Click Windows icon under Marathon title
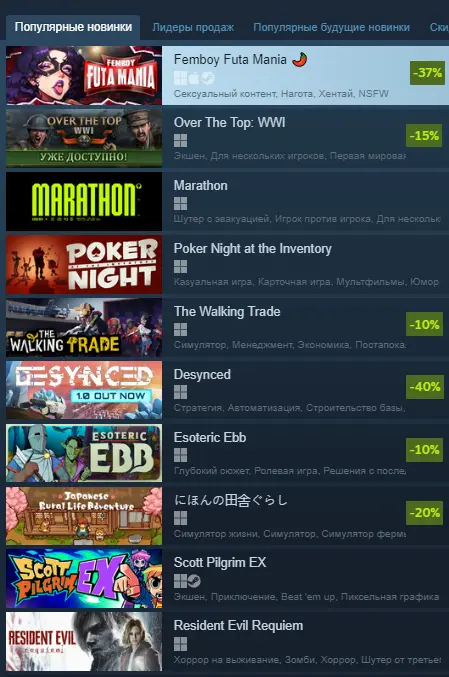Image resolution: width=449 pixels, height=677 pixels. [180, 203]
